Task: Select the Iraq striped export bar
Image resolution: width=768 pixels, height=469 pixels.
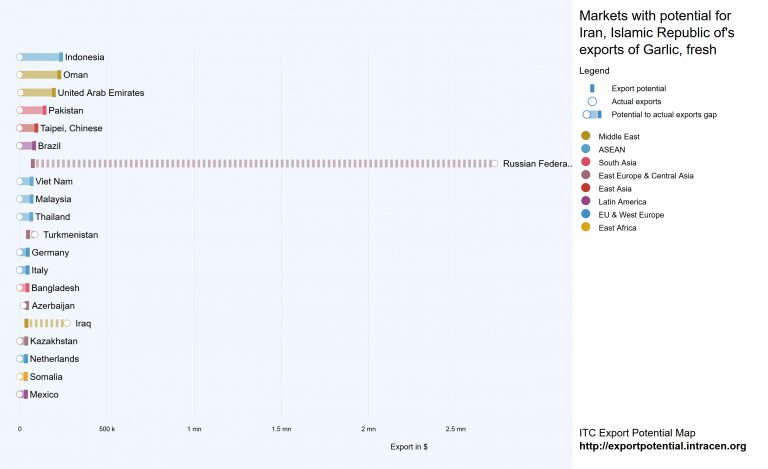Action: click(47, 323)
